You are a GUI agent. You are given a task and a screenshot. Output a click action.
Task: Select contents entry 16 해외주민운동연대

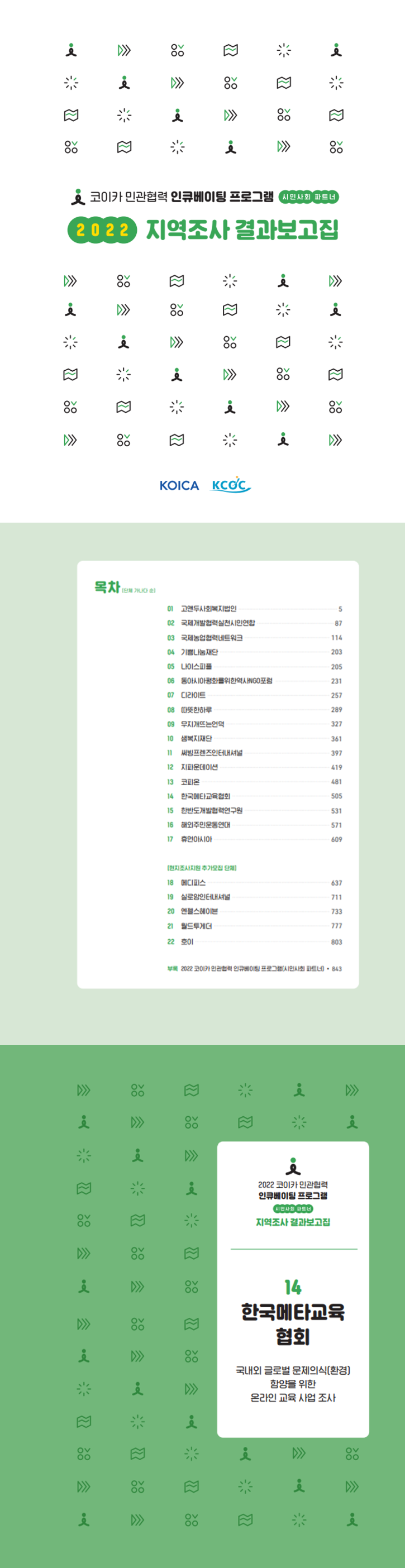coord(255,825)
